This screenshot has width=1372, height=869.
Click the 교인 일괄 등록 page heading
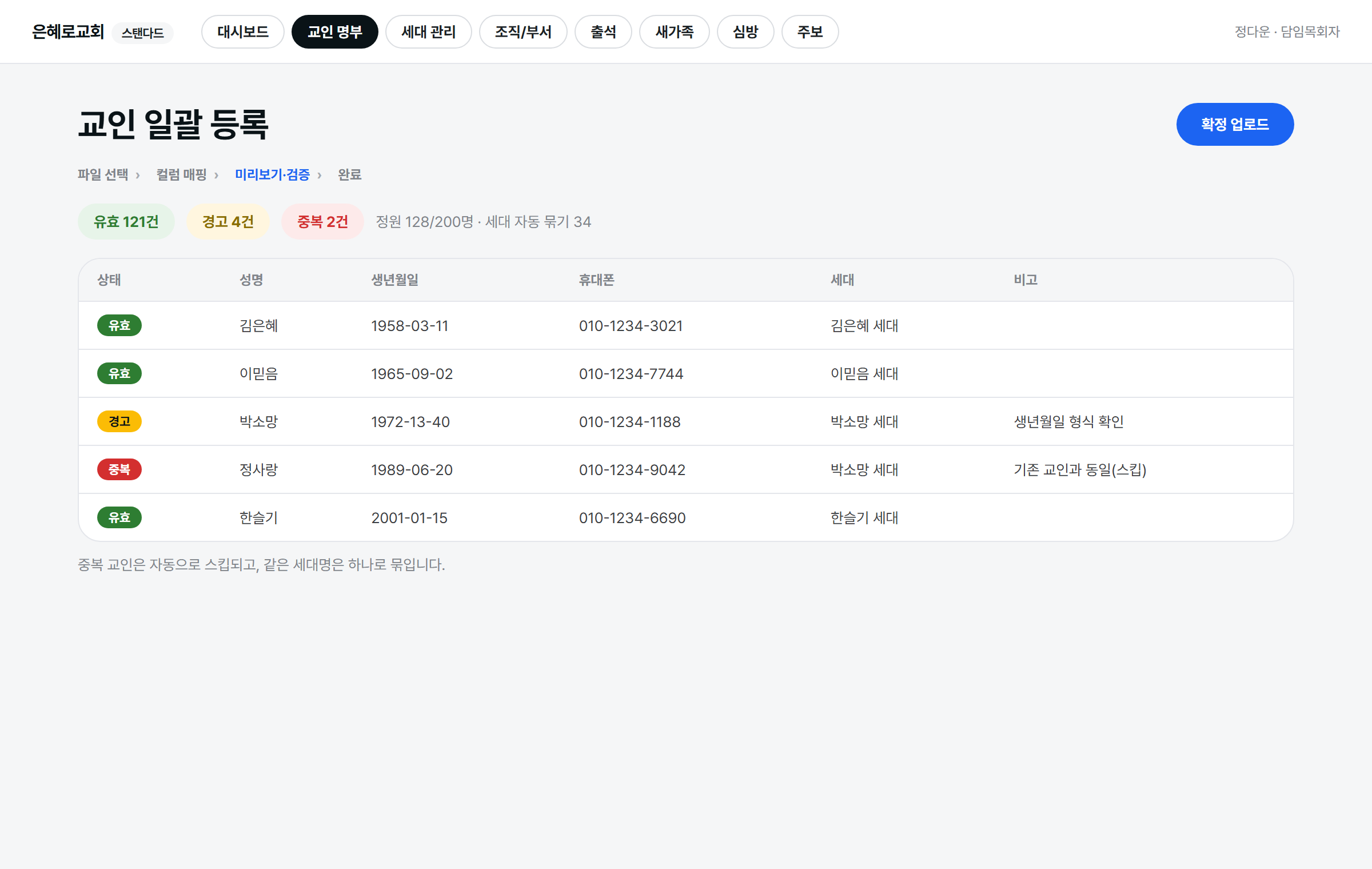pos(173,124)
